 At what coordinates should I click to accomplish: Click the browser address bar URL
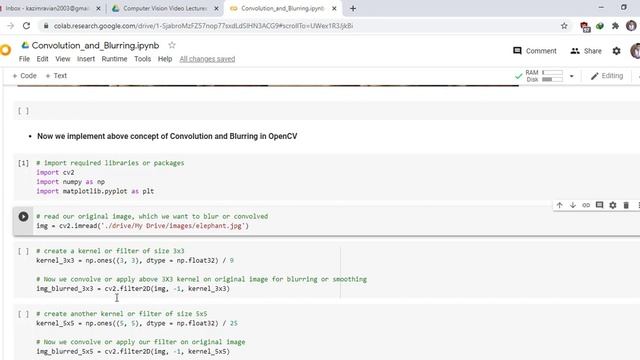click(x=203, y=26)
